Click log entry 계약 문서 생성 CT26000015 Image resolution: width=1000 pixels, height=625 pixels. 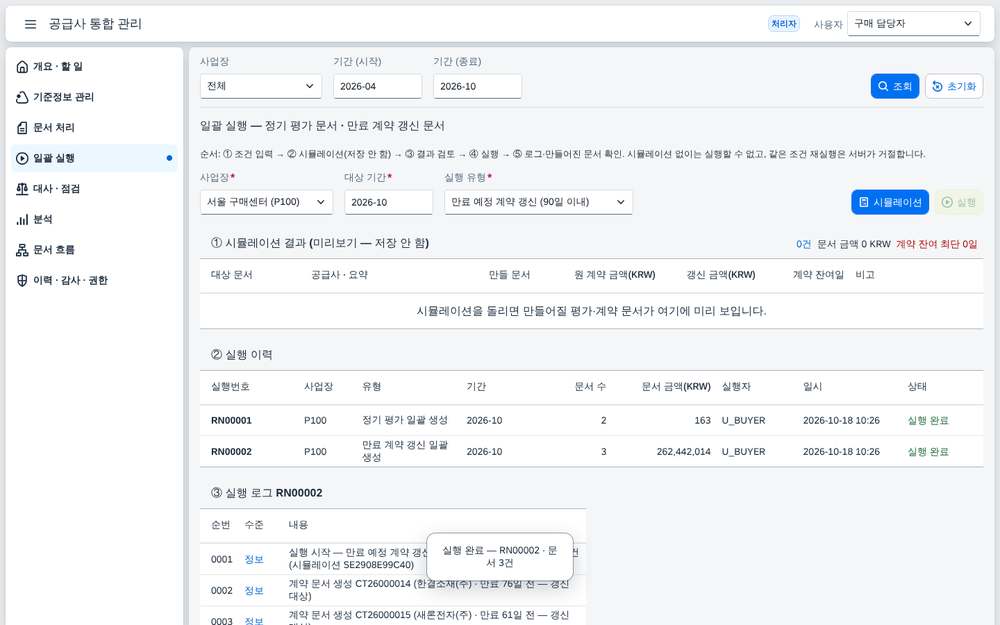[429, 619]
